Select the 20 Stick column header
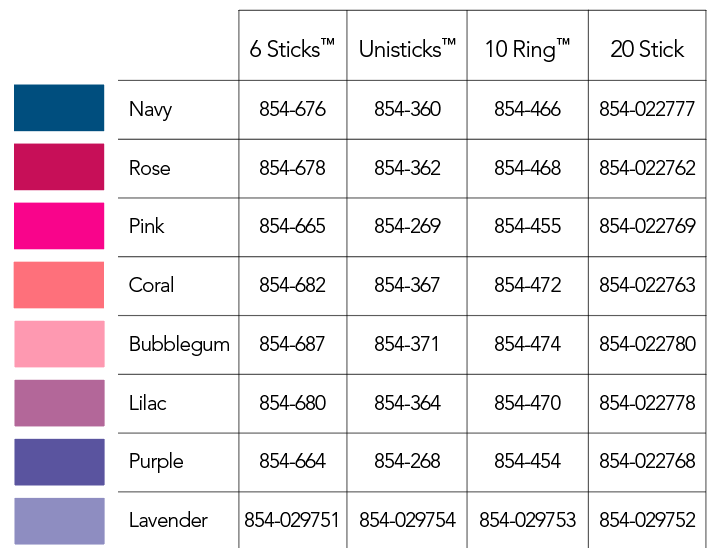The height and width of the screenshot is (548, 714). point(647,49)
